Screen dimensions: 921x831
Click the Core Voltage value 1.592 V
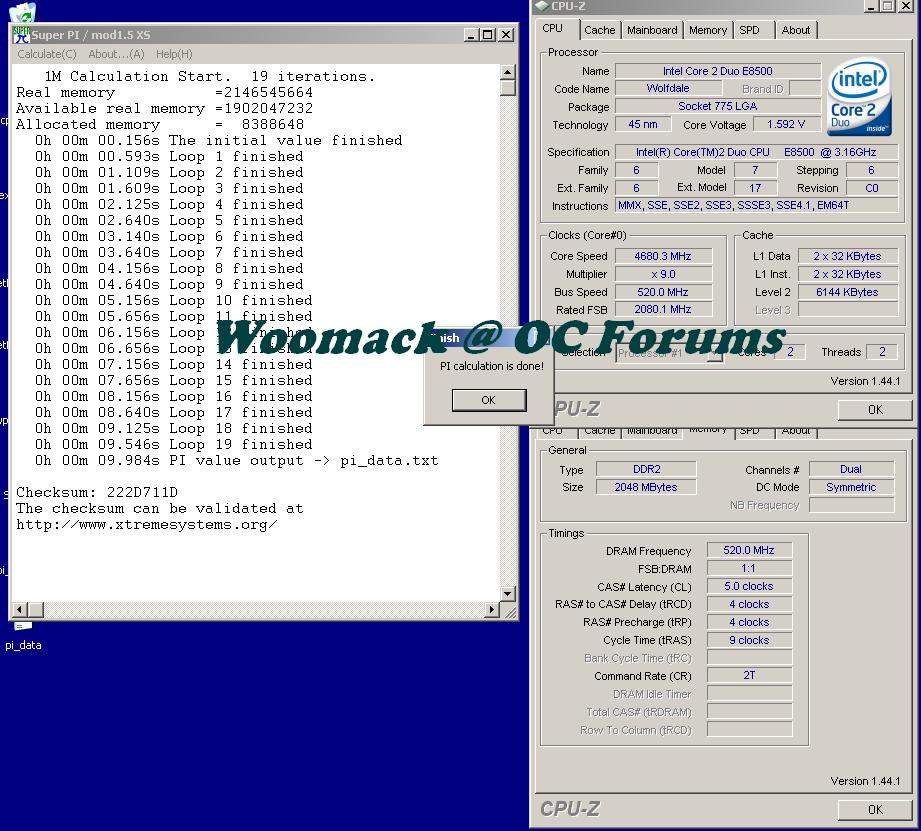tap(786, 125)
